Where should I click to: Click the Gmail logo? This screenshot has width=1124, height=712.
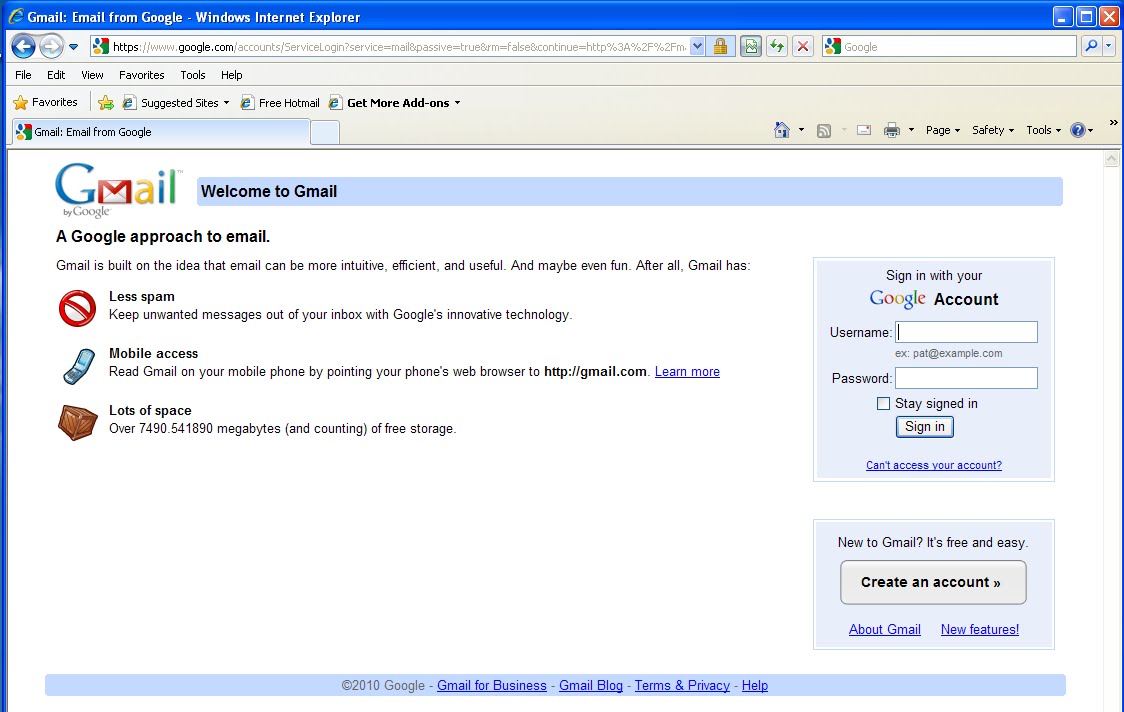(119, 190)
